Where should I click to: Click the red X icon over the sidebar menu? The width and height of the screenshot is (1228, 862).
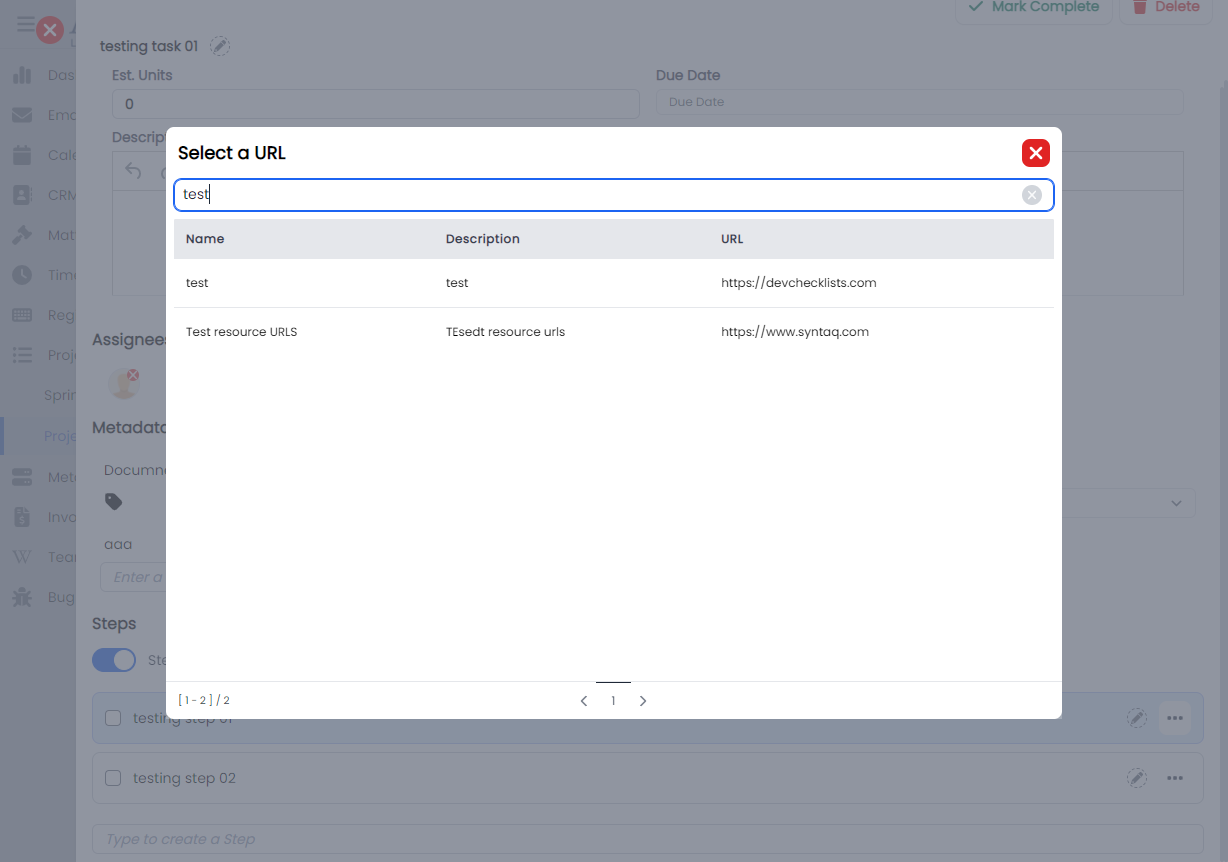pos(49,31)
